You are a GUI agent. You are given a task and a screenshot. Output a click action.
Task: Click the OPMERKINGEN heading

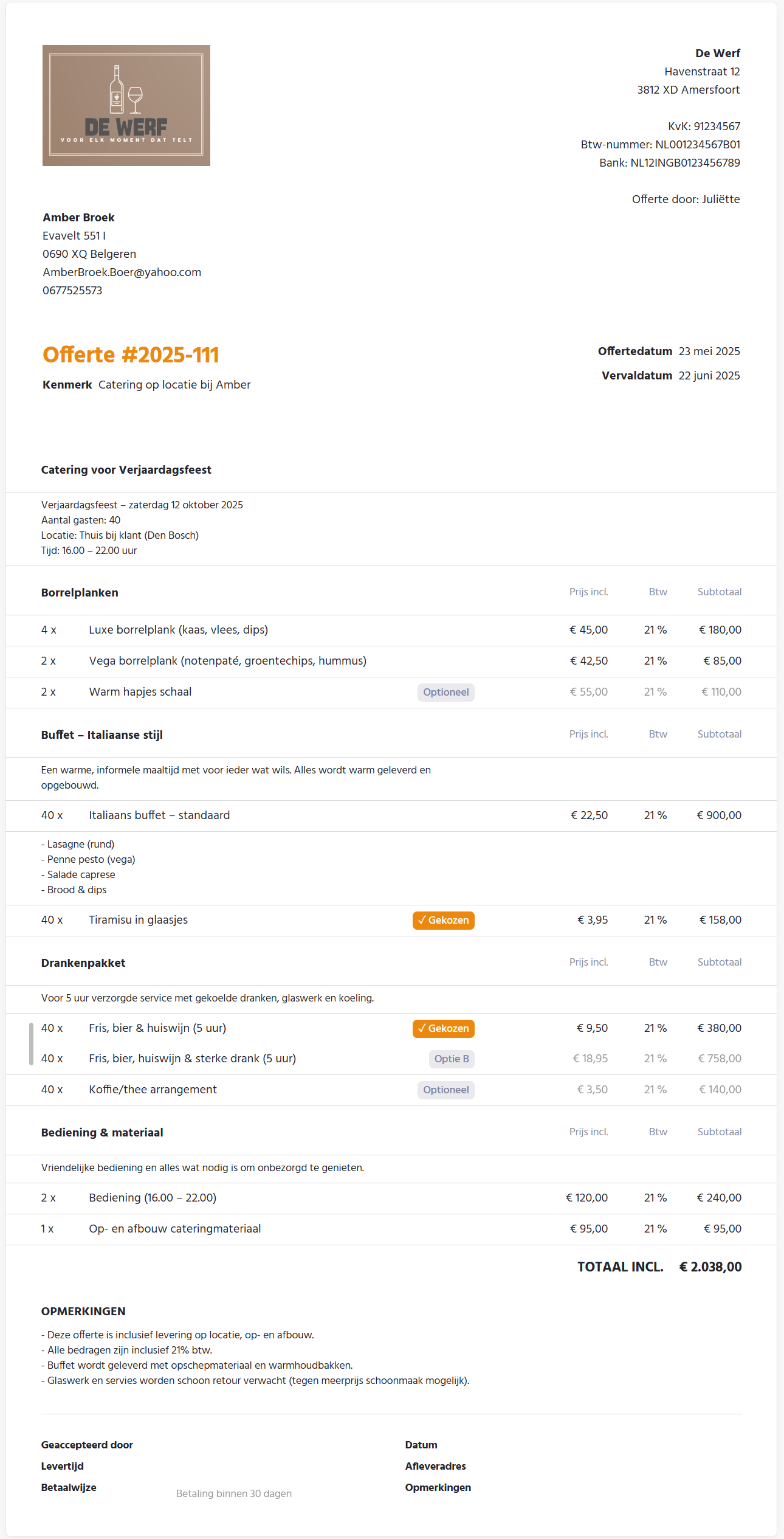[x=83, y=1312]
